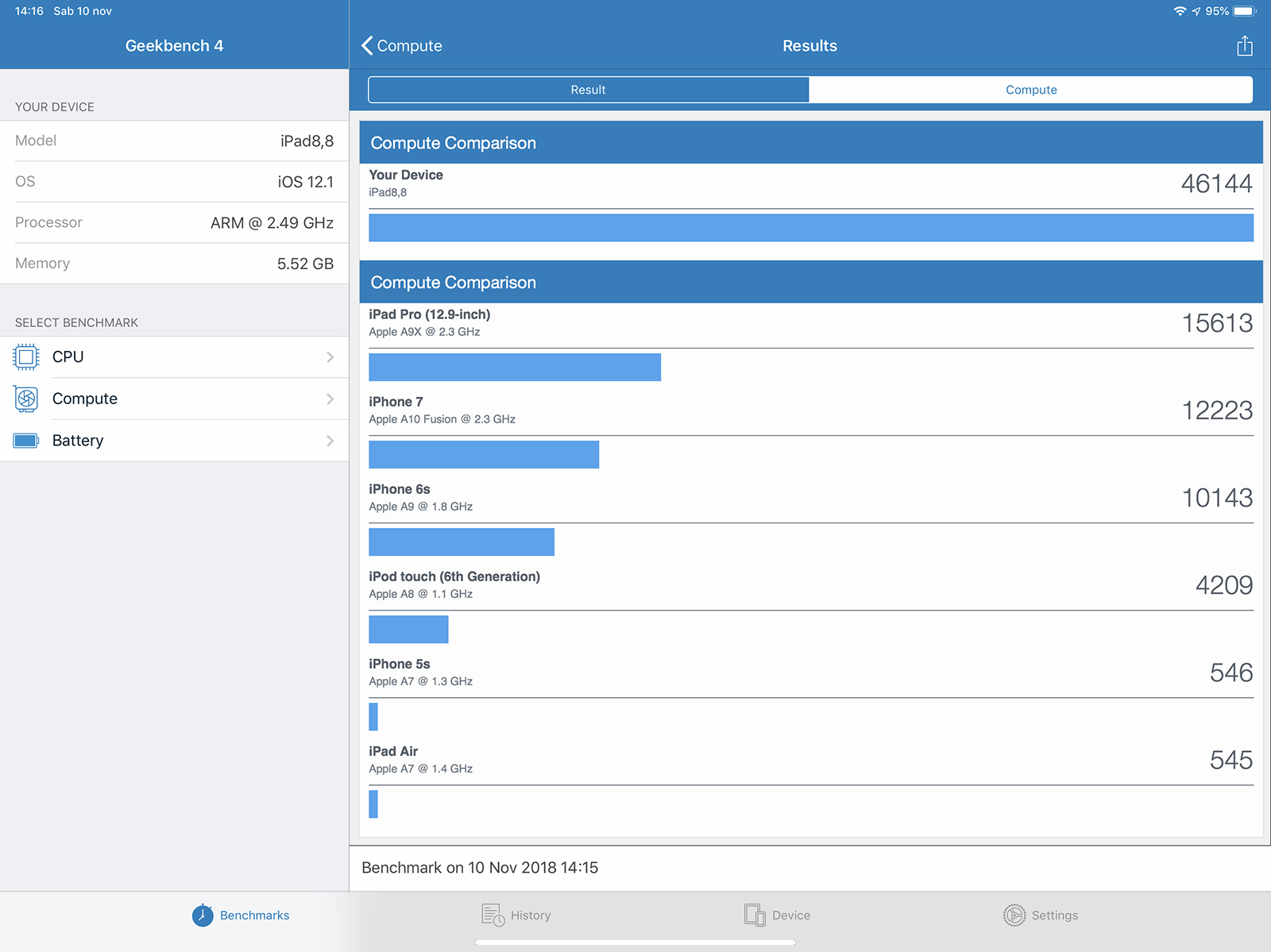Open the Settings gear icon in the tab bar
1271x952 pixels.
click(1014, 915)
